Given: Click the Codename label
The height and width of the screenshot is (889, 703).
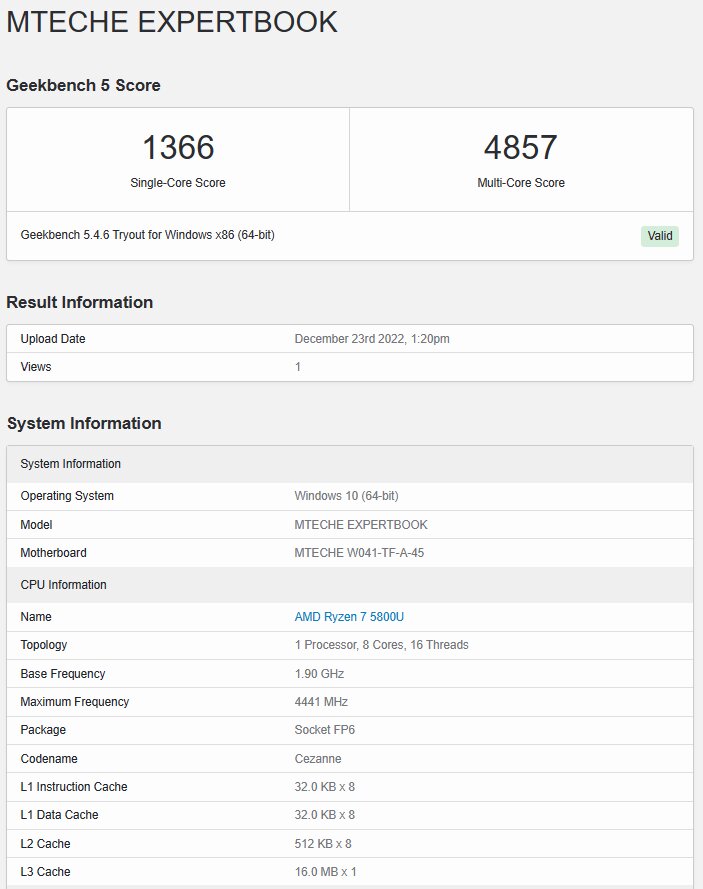Looking at the screenshot, I should [x=49, y=759].
